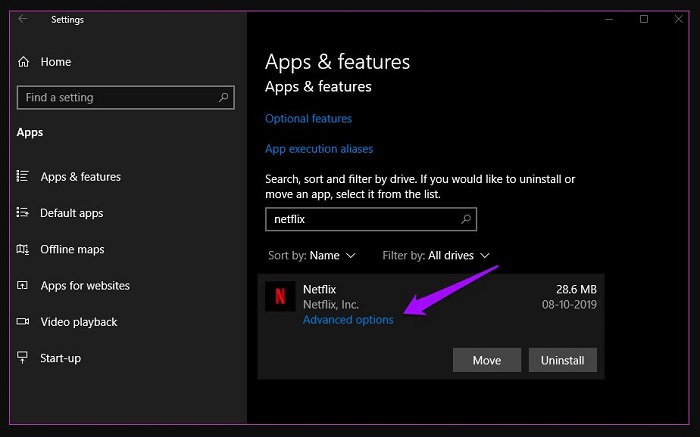
Task: Click the Find a setting search field
Action: coord(125,97)
